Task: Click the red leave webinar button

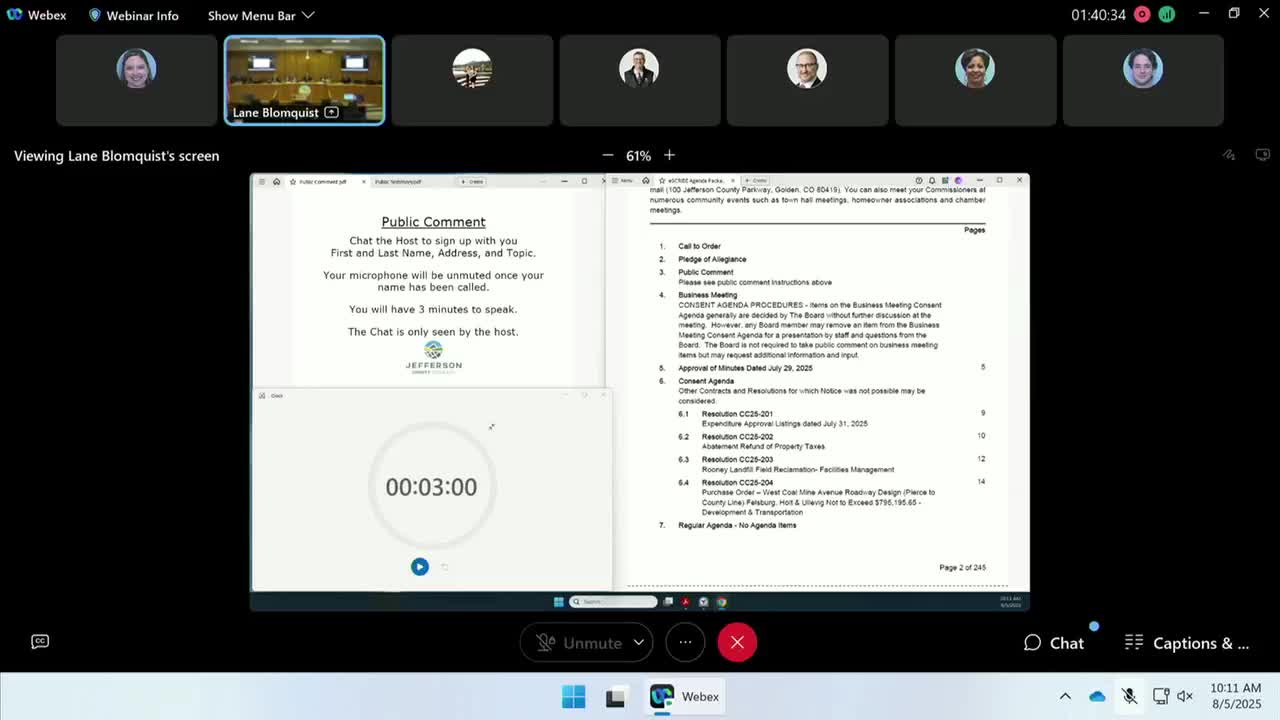Action: pos(737,642)
